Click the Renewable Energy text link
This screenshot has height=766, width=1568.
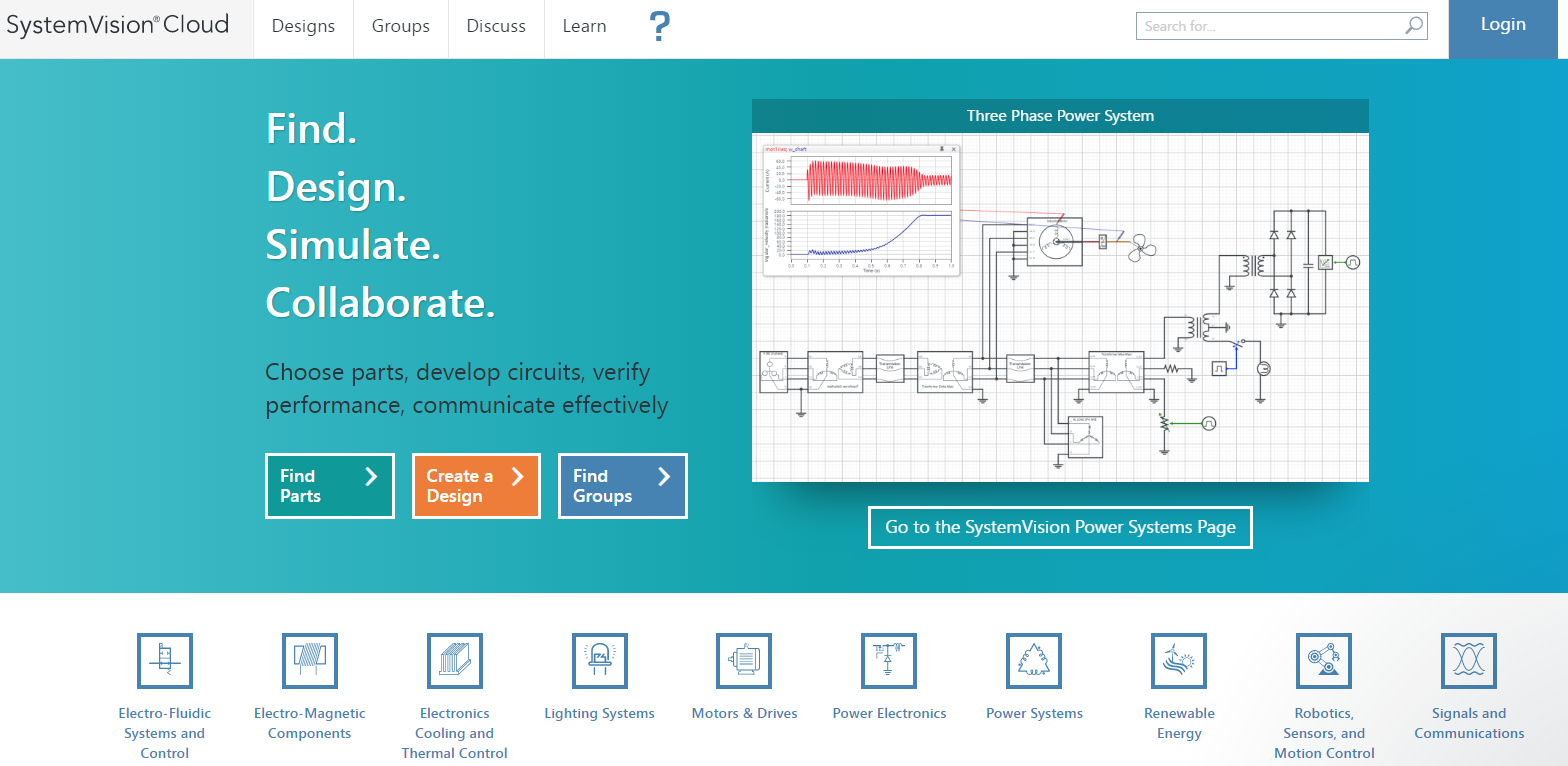1179,723
